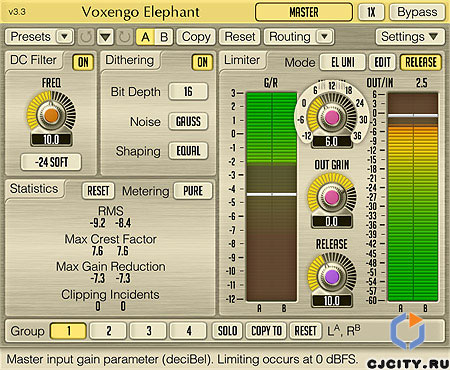Click the Limiter panel tab label
This screenshot has width=450, height=370.
click(x=242, y=60)
